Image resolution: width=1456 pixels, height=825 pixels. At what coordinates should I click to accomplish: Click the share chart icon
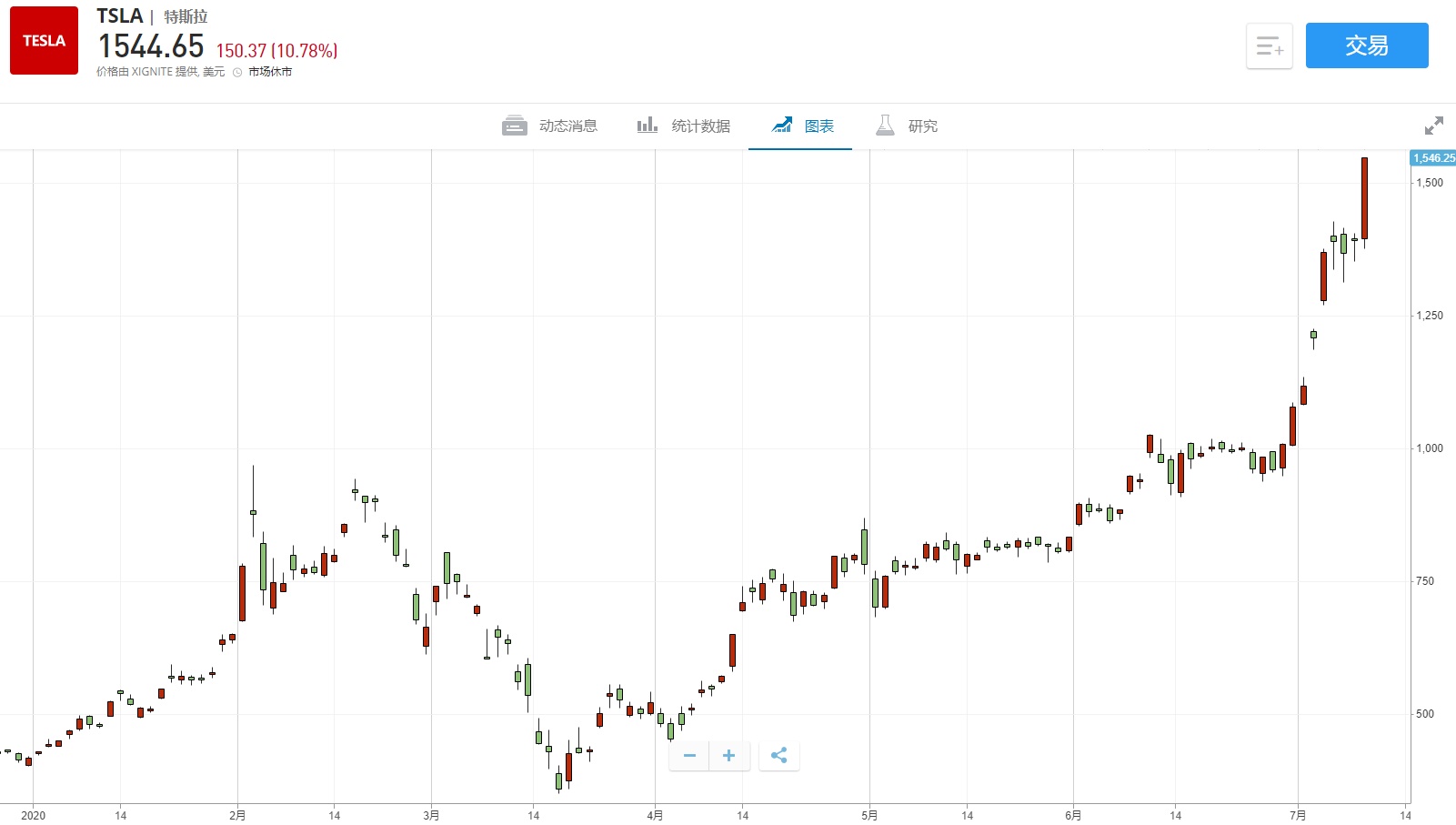tap(778, 756)
